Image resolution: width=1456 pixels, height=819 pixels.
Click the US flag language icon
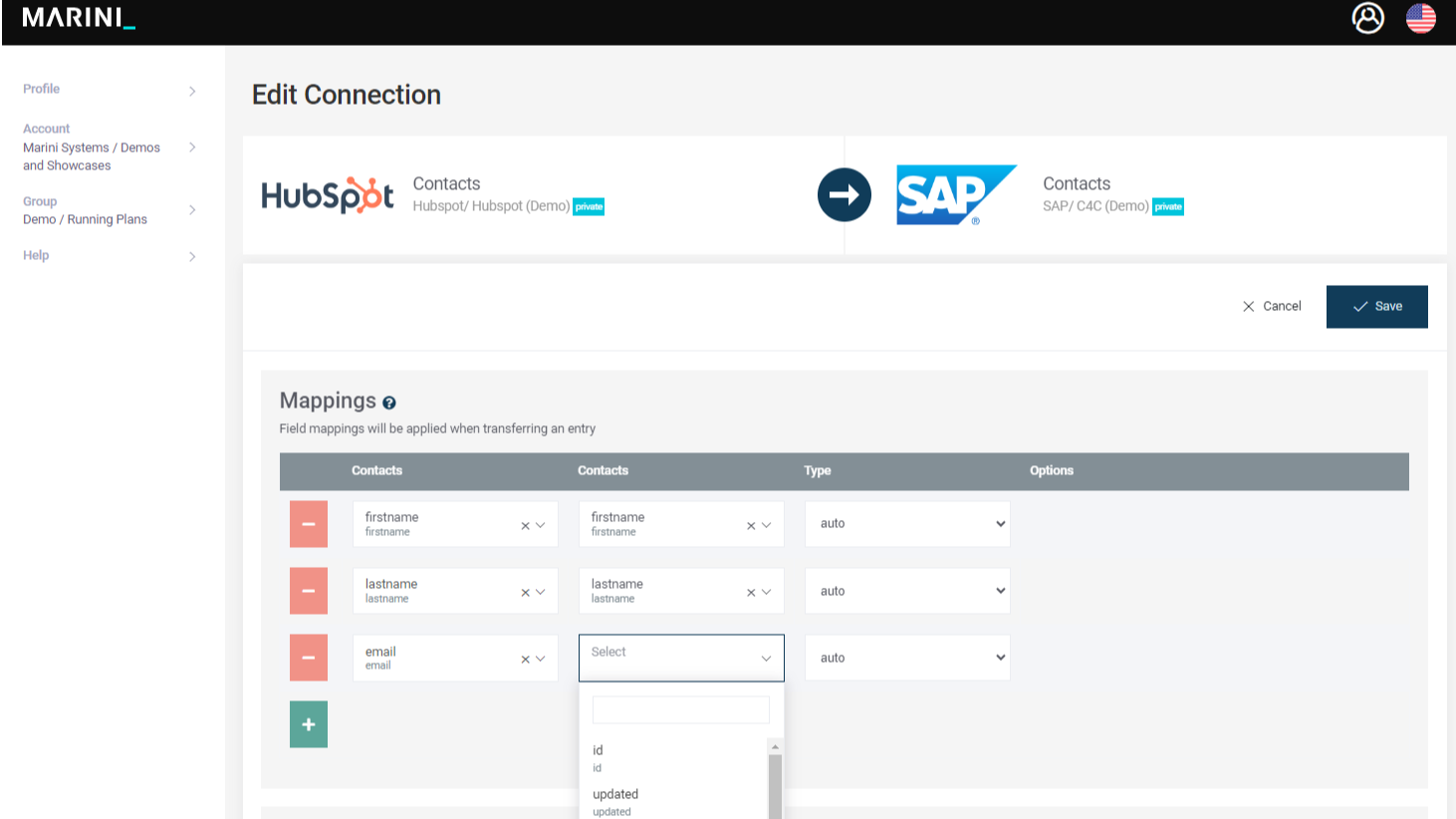coord(1420,18)
